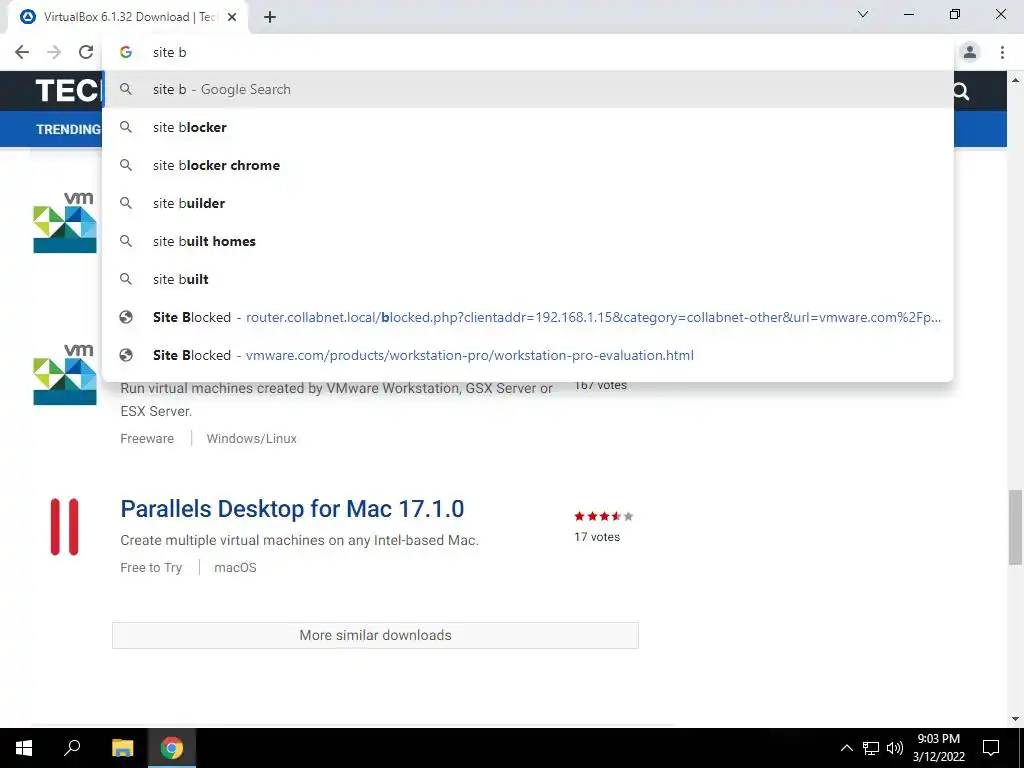Click the page scrollbar thumb
Screen dimensions: 1024x768
(x=1015, y=528)
